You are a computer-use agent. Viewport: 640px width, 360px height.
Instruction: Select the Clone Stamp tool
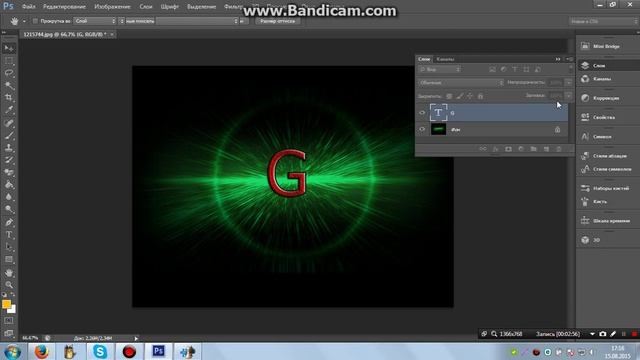(x=9, y=147)
